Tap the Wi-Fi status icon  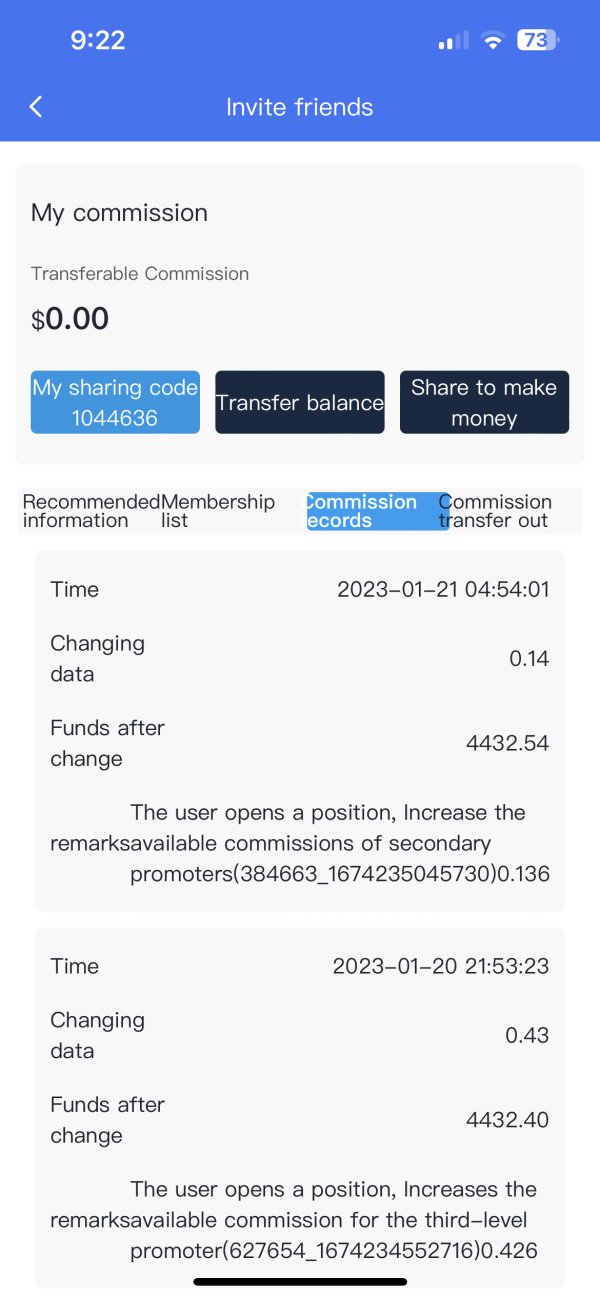point(491,41)
